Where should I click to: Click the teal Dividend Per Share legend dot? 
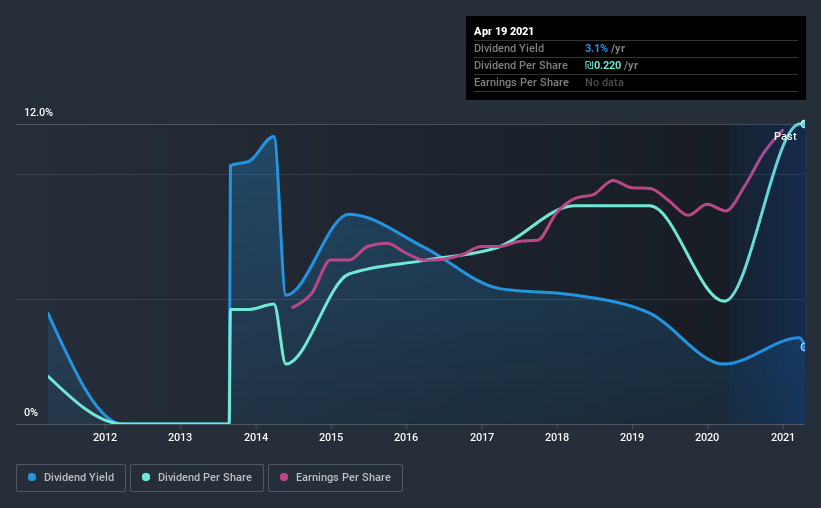coord(146,477)
